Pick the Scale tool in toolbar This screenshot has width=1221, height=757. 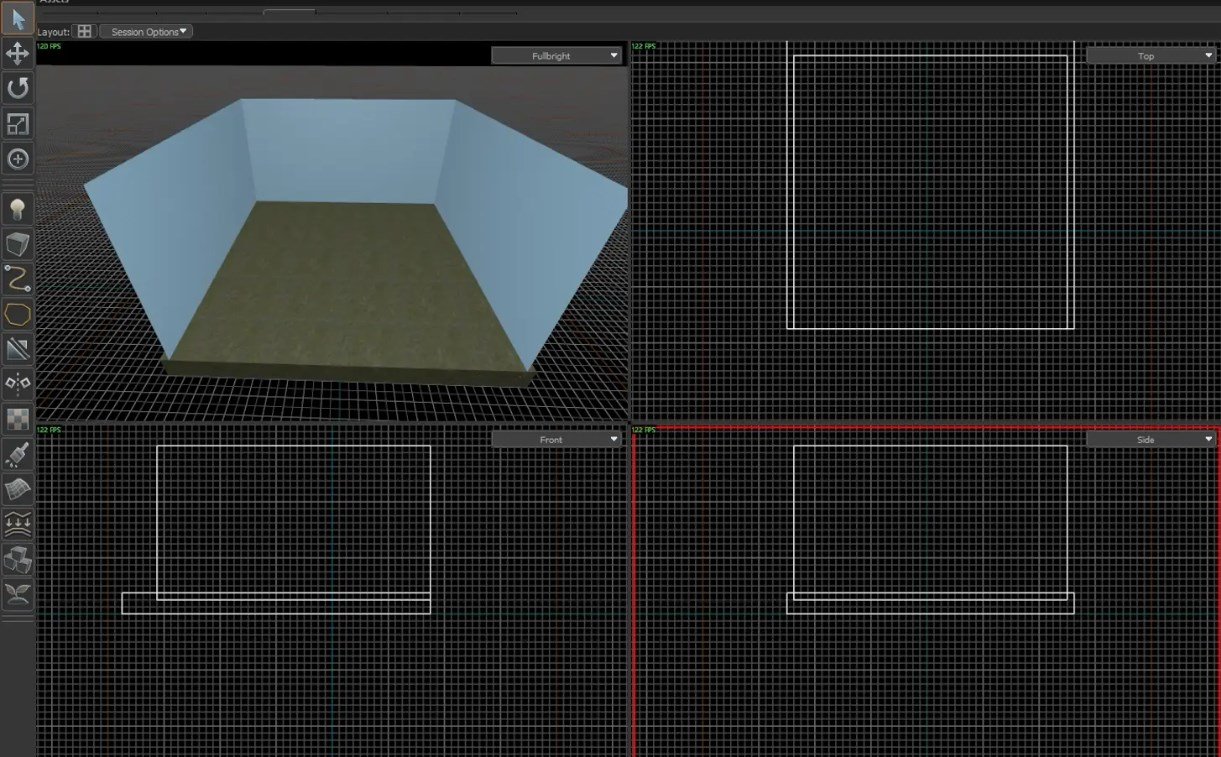pos(18,124)
